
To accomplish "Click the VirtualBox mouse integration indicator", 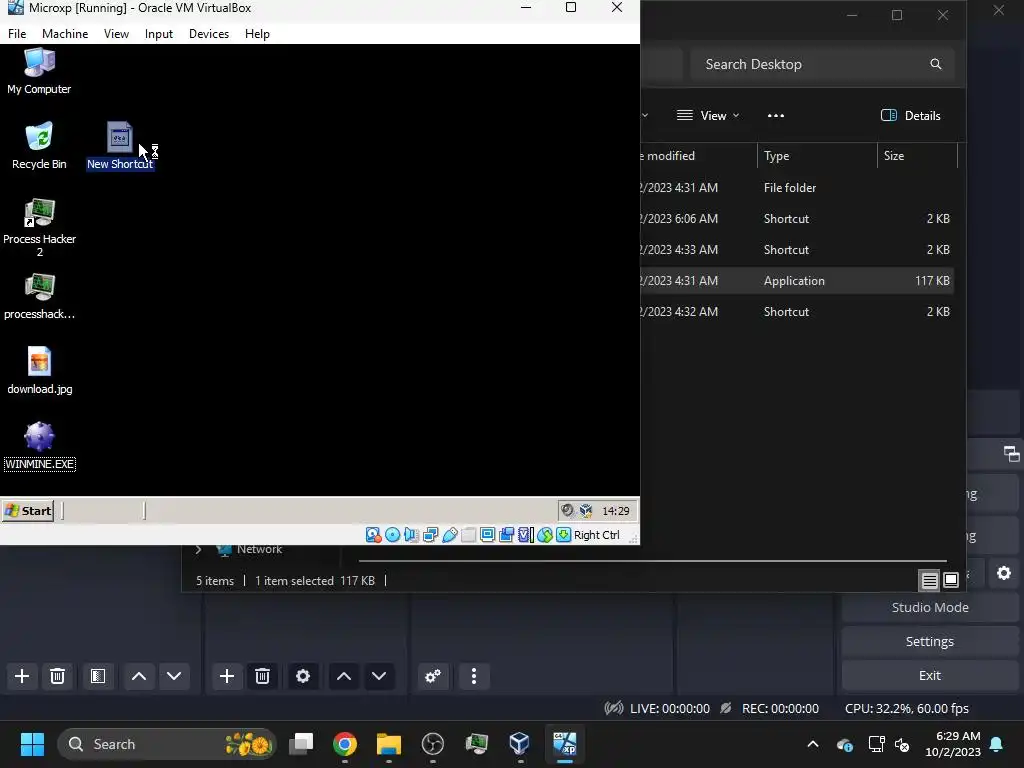I will (545, 535).
